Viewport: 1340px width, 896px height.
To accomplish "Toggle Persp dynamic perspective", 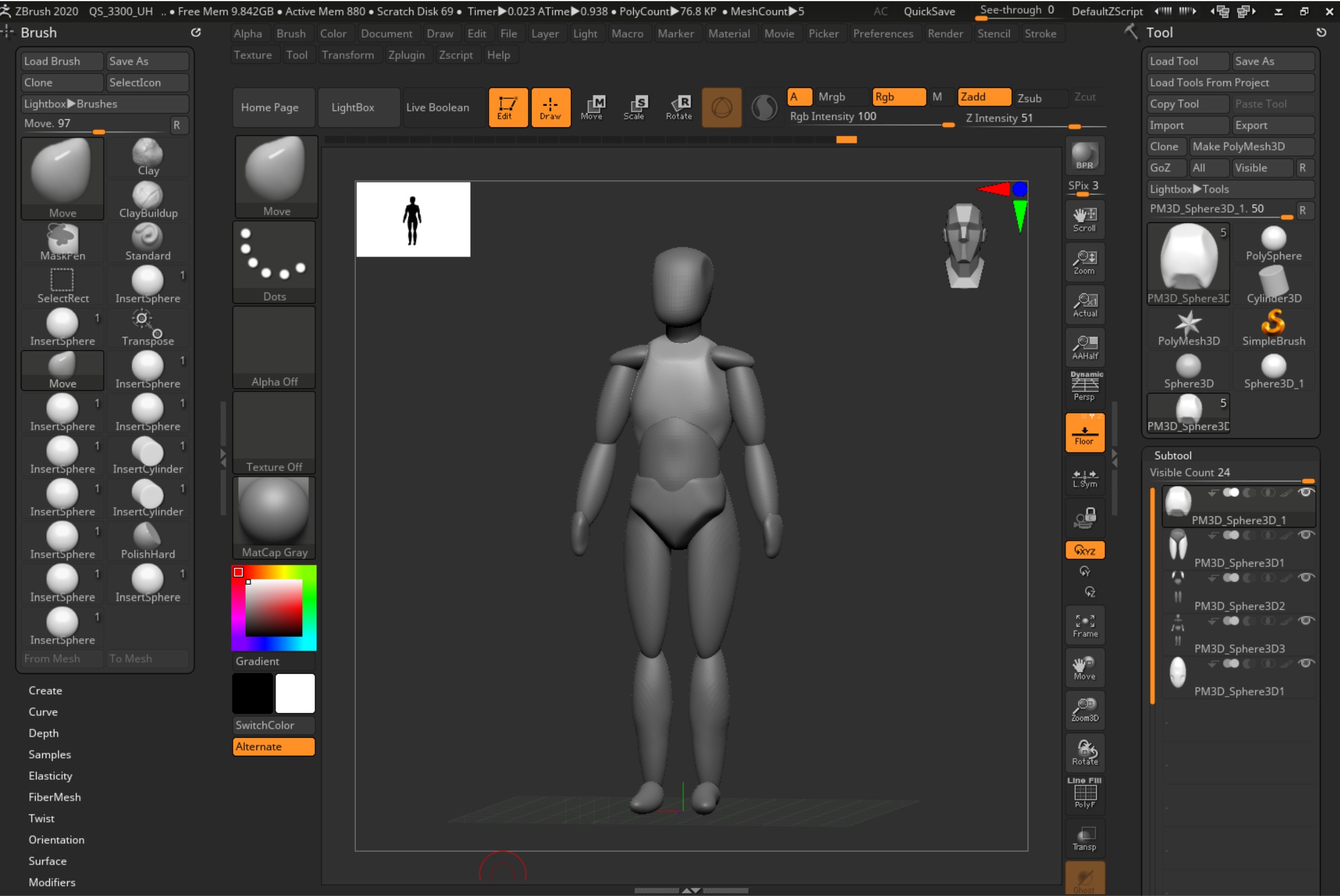I will click(1084, 387).
